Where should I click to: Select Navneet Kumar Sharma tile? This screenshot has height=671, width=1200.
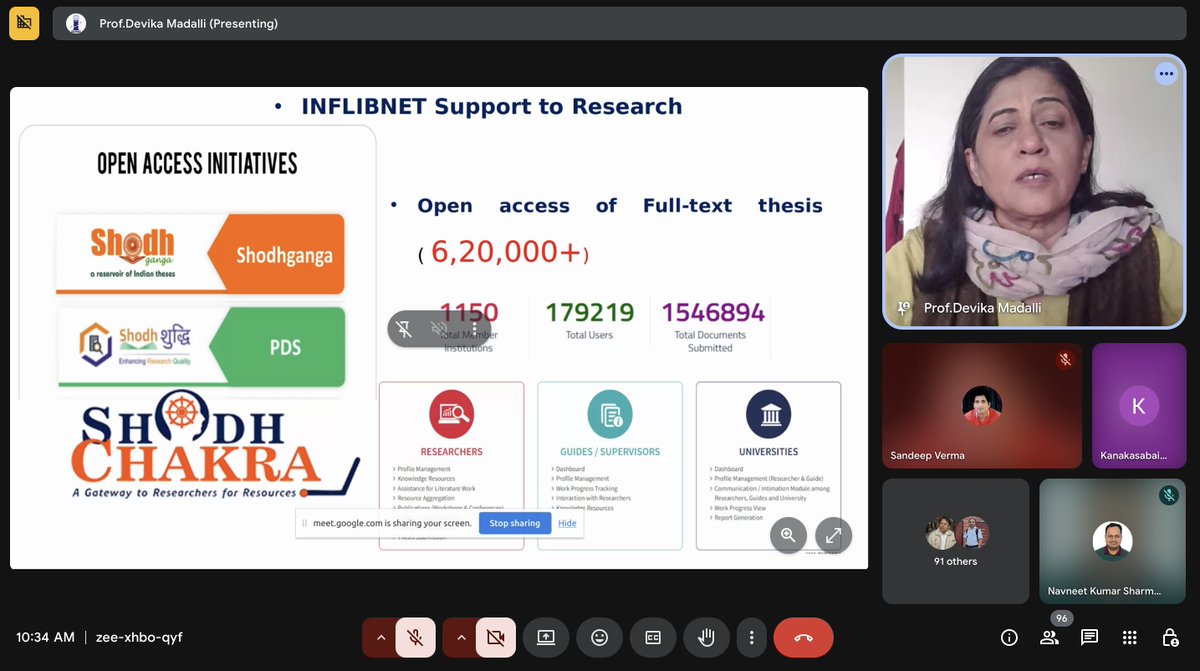[1112, 541]
